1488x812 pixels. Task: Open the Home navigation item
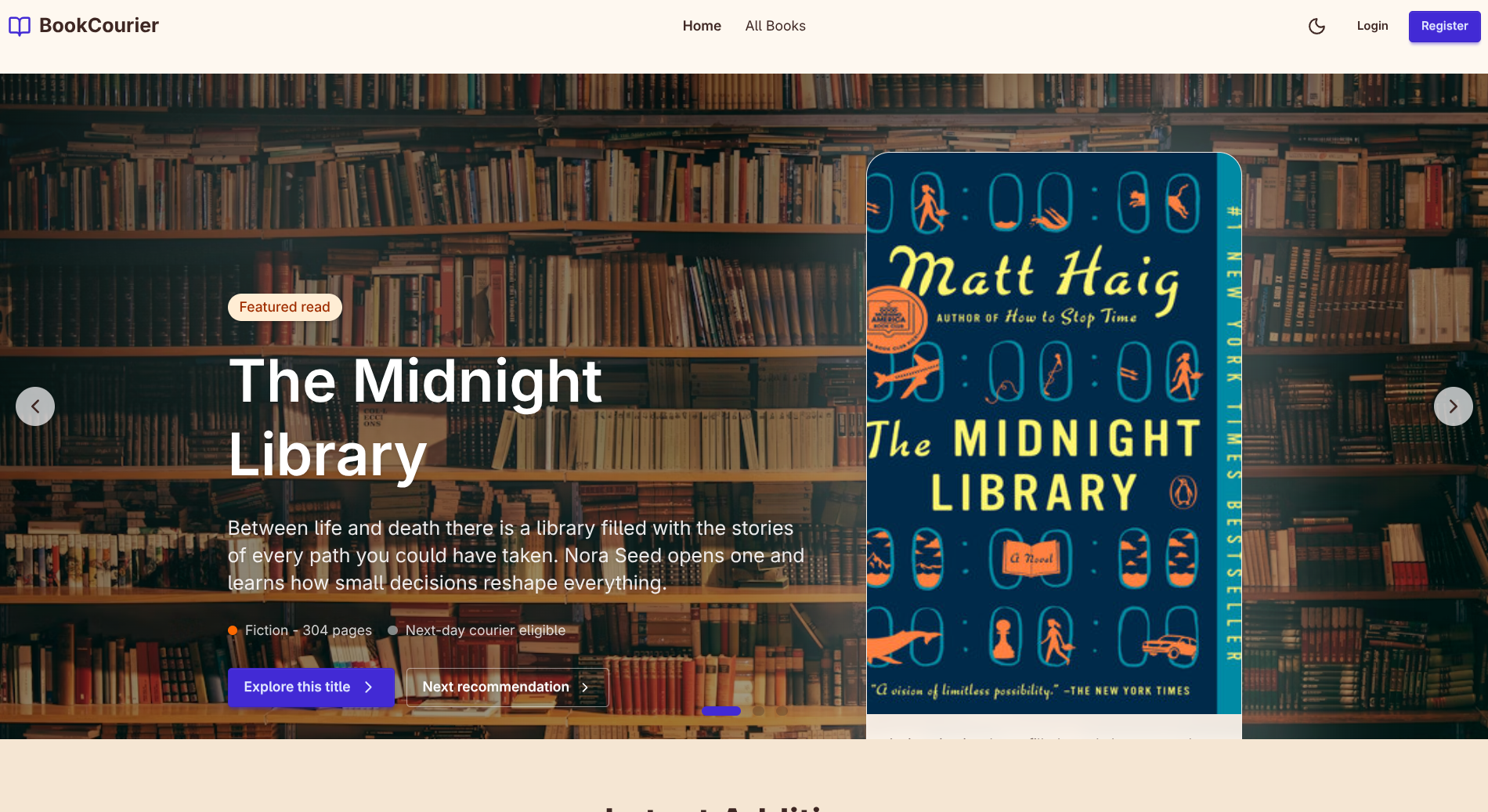[x=702, y=26]
